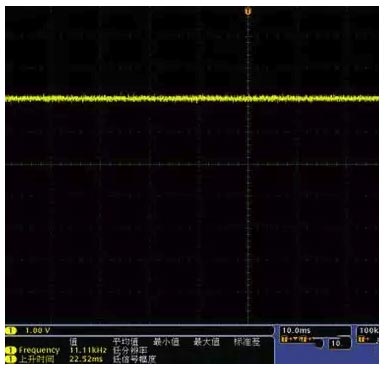Click the 1.00 V vertical scale readout
This screenshot has width=385, height=369.
click(38, 331)
